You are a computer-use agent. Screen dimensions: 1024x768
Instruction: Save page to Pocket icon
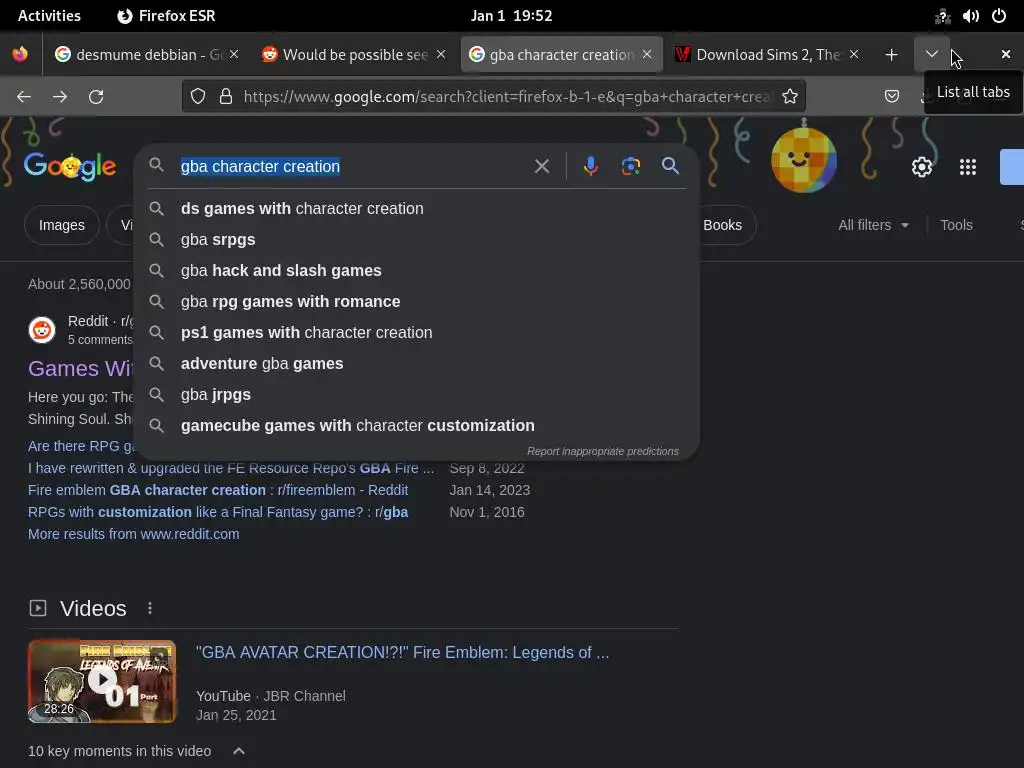(891, 97)
